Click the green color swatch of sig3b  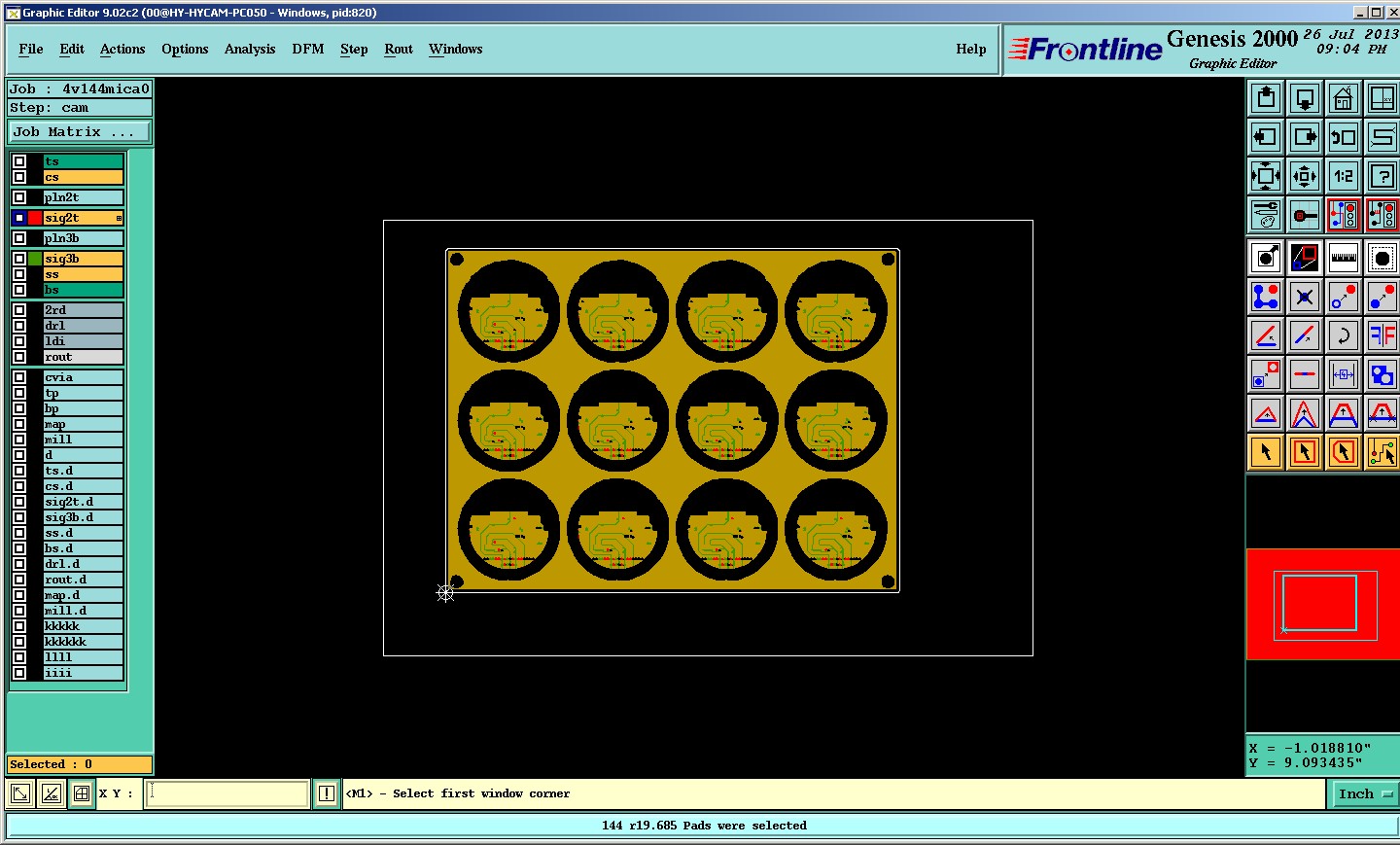click(35, 259)
